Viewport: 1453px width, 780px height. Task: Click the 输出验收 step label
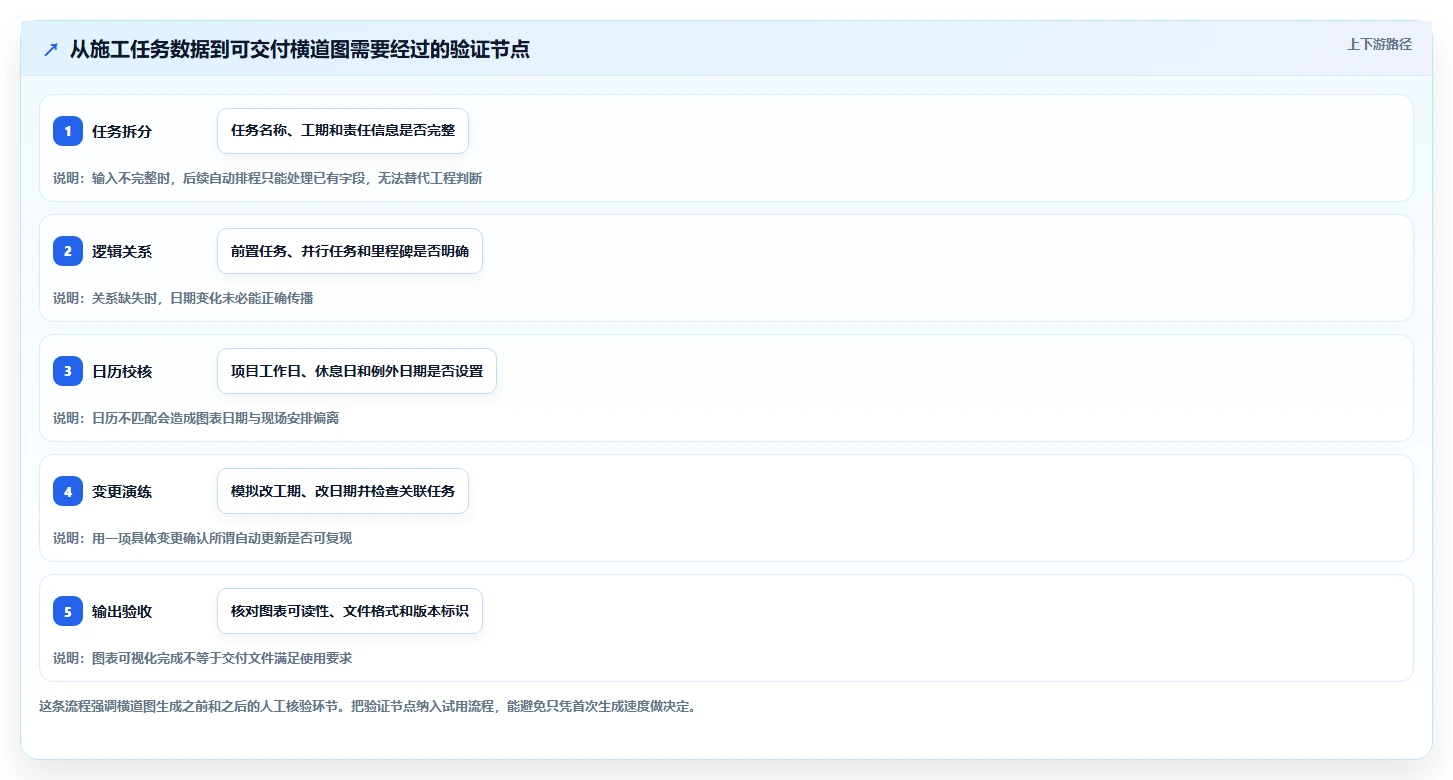pyautogui.click(x=122, y=611)
